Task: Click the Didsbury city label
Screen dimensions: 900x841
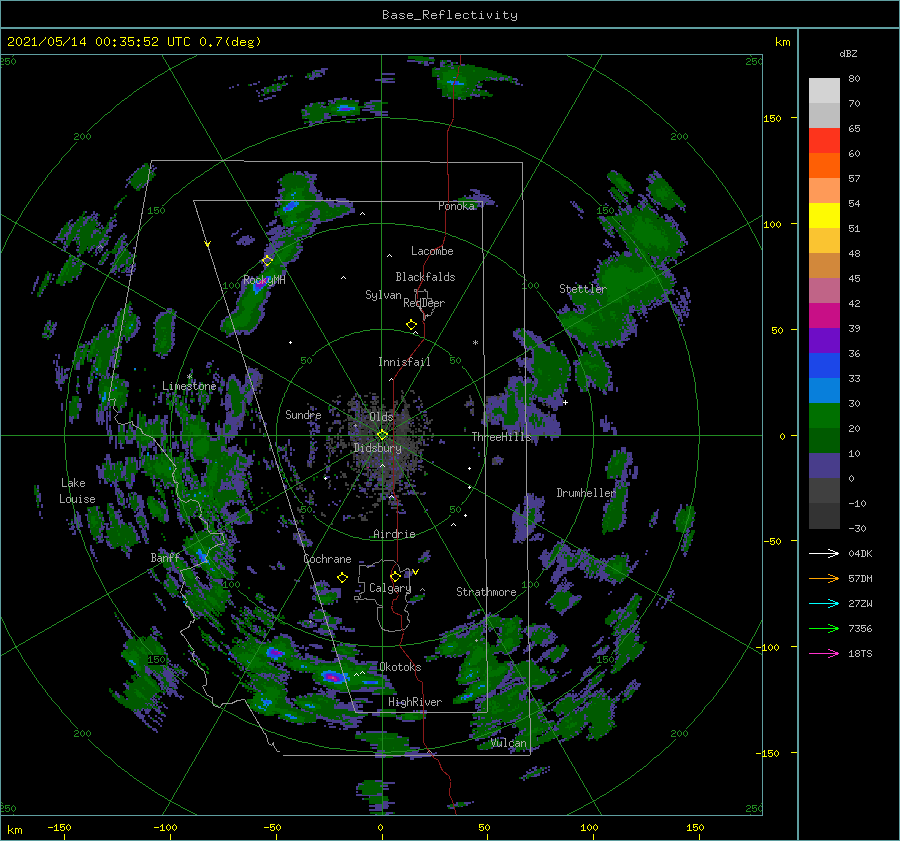Action: point(378,448)
